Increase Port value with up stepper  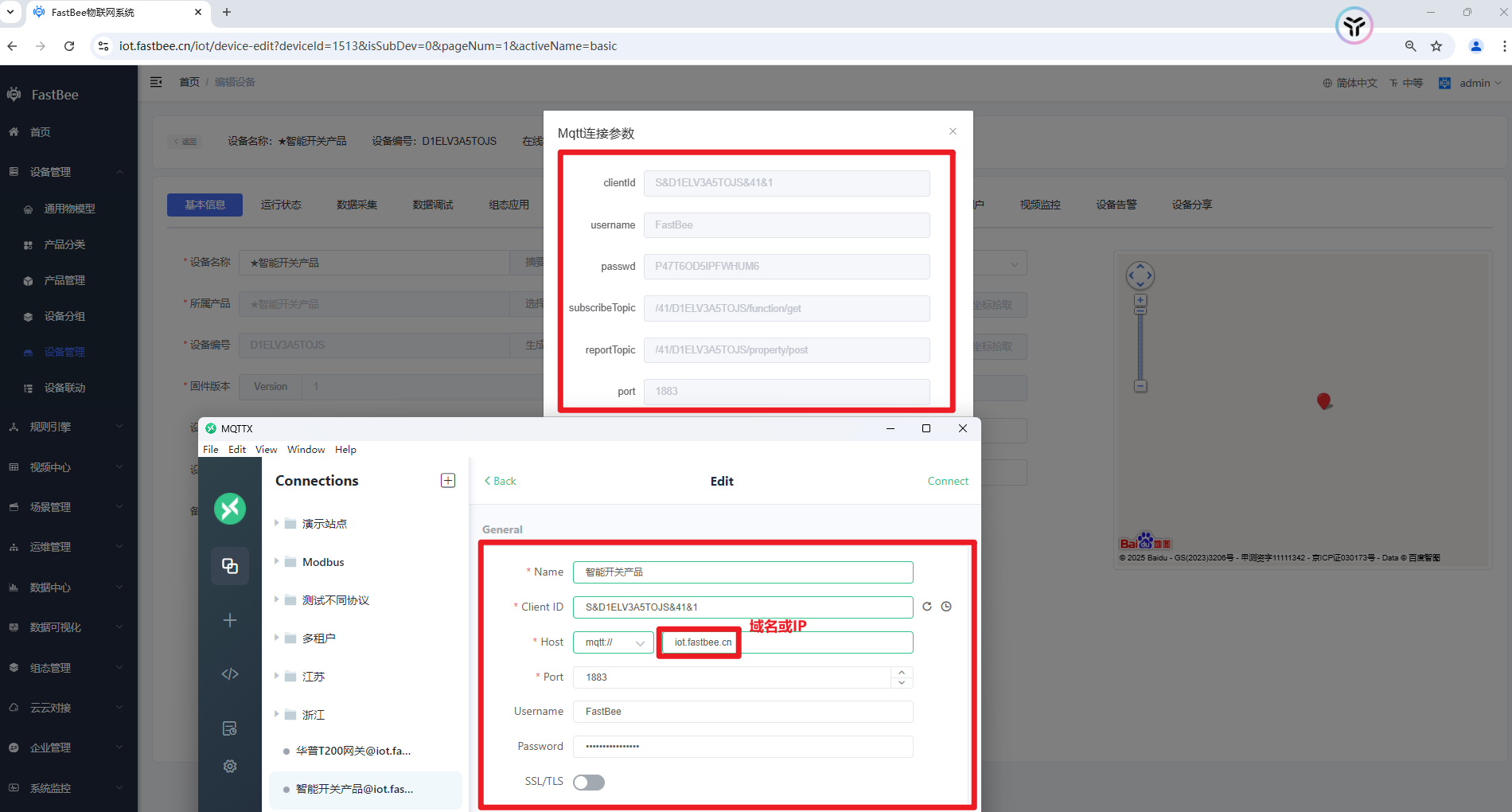[902, 673]
